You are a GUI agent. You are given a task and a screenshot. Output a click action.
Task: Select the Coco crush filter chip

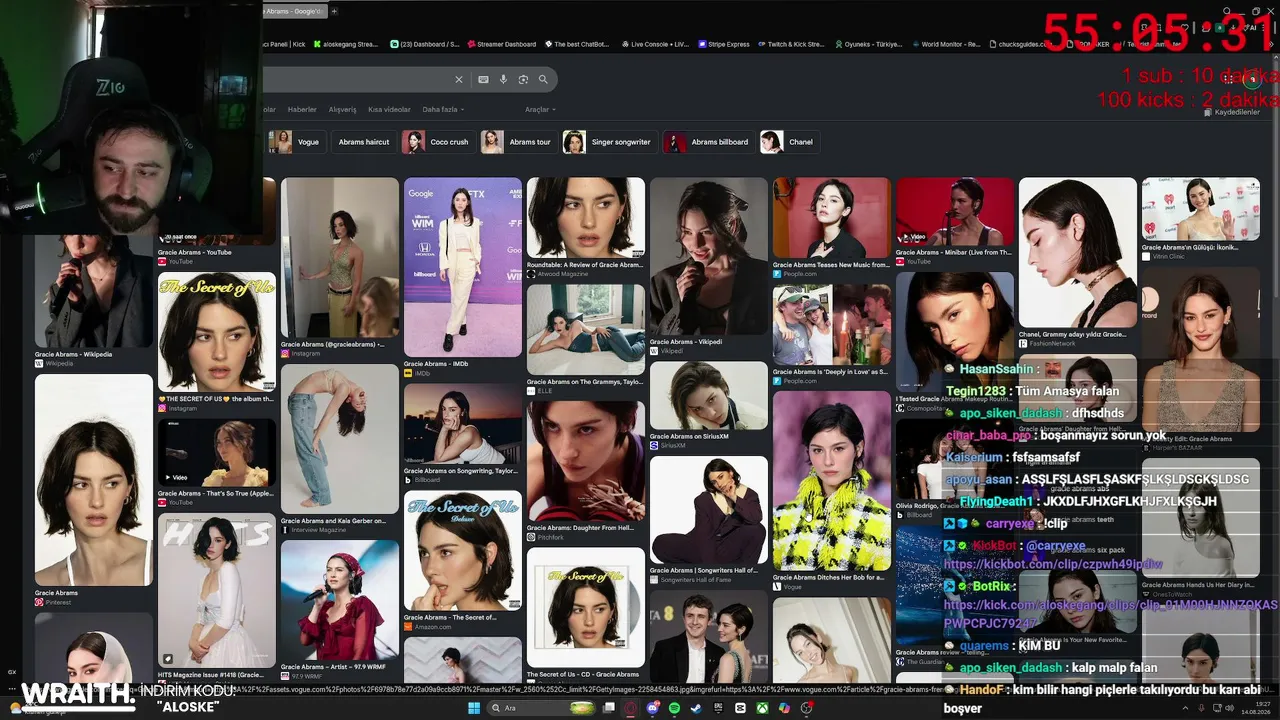437,142
